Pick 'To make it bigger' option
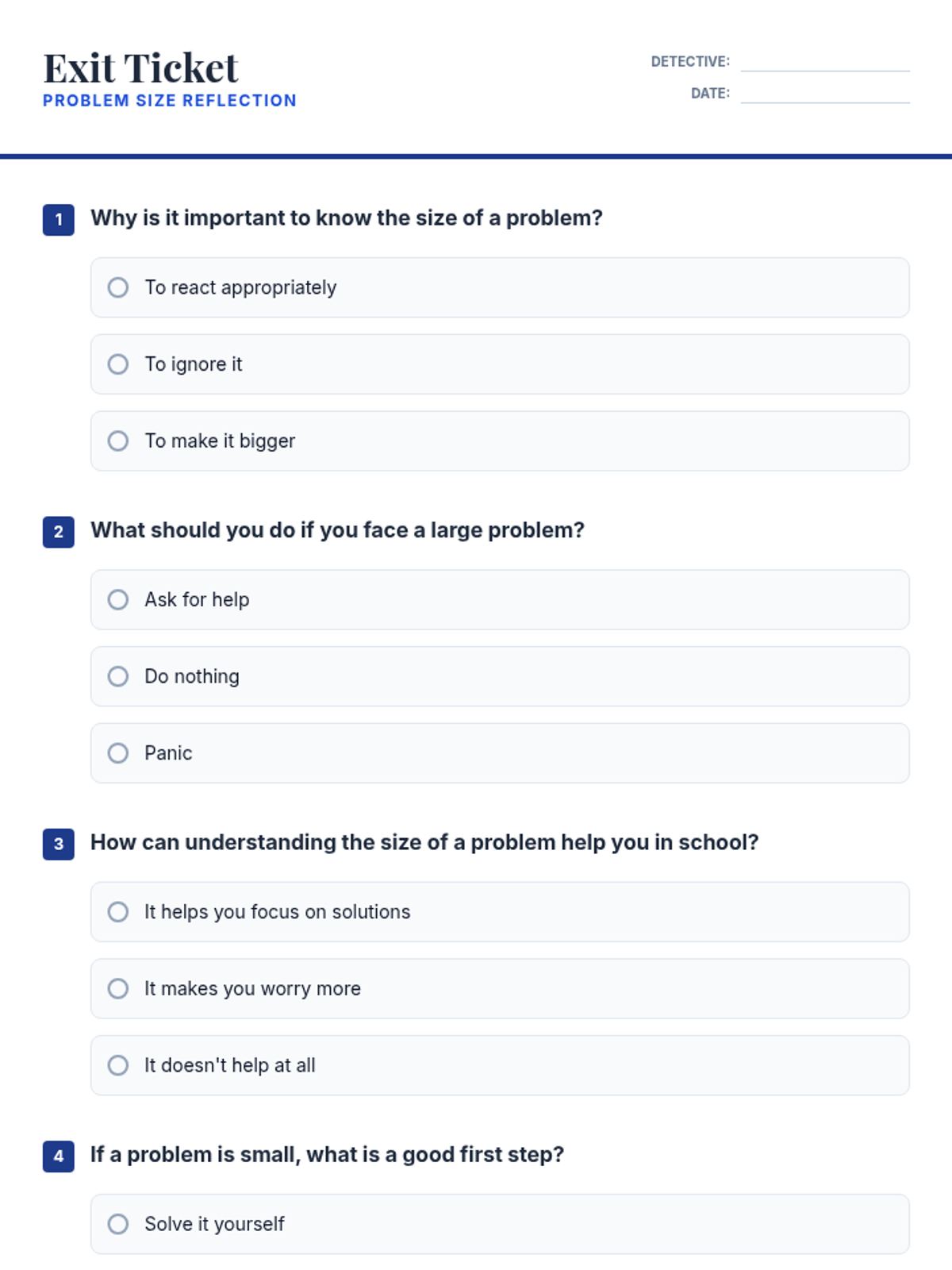This screenshot has width=952, height=1270. (x=118, y=441)
